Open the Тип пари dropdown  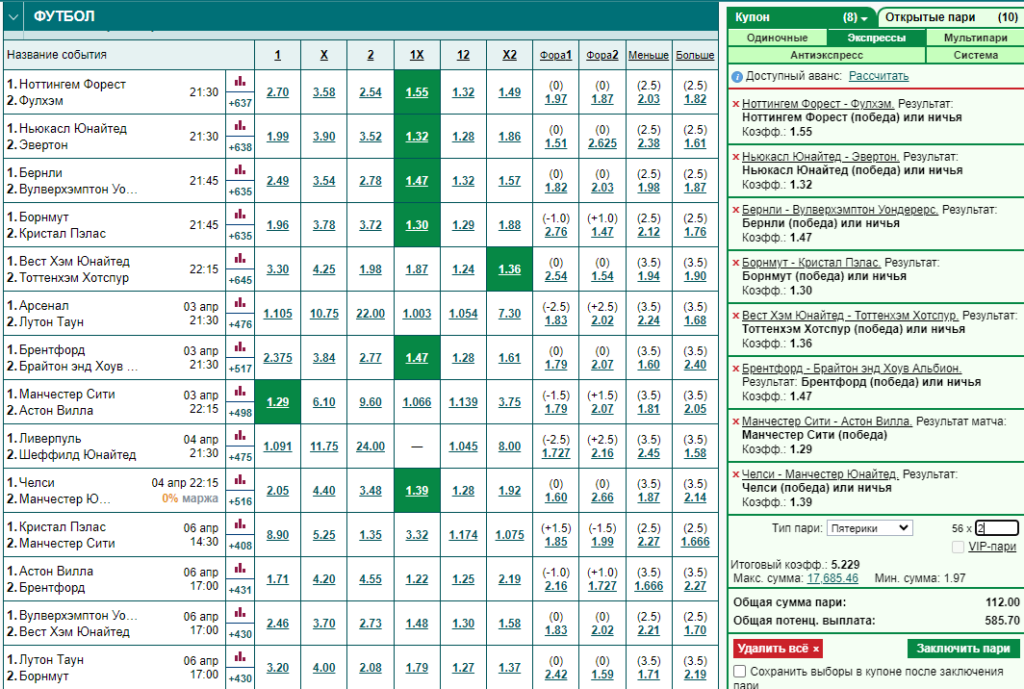(869, 528)
